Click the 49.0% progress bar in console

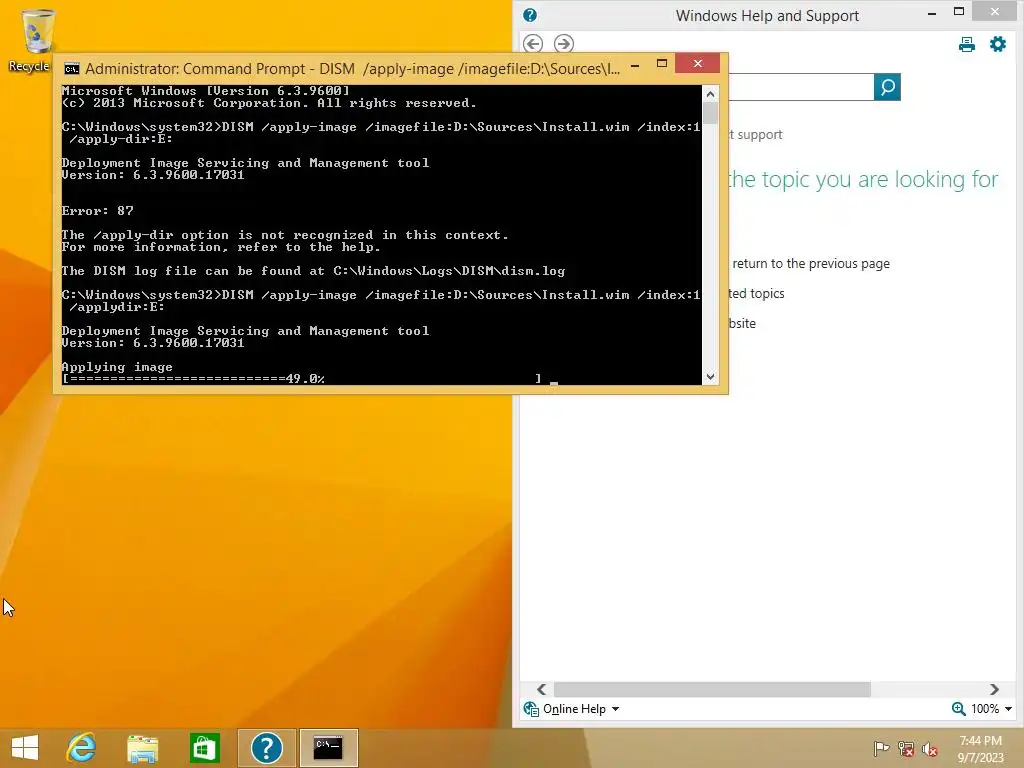pos(302,379)
